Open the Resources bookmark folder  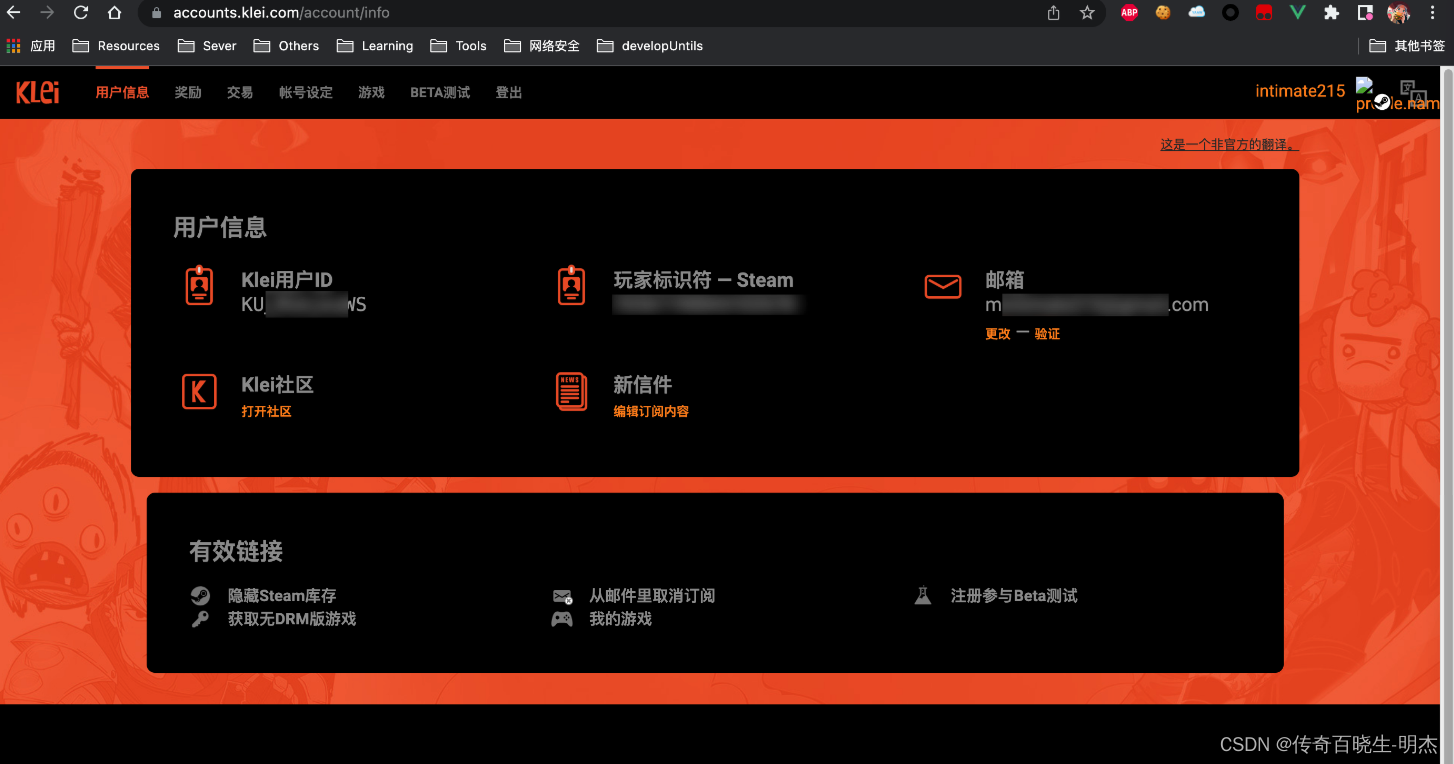coord(116,46)
